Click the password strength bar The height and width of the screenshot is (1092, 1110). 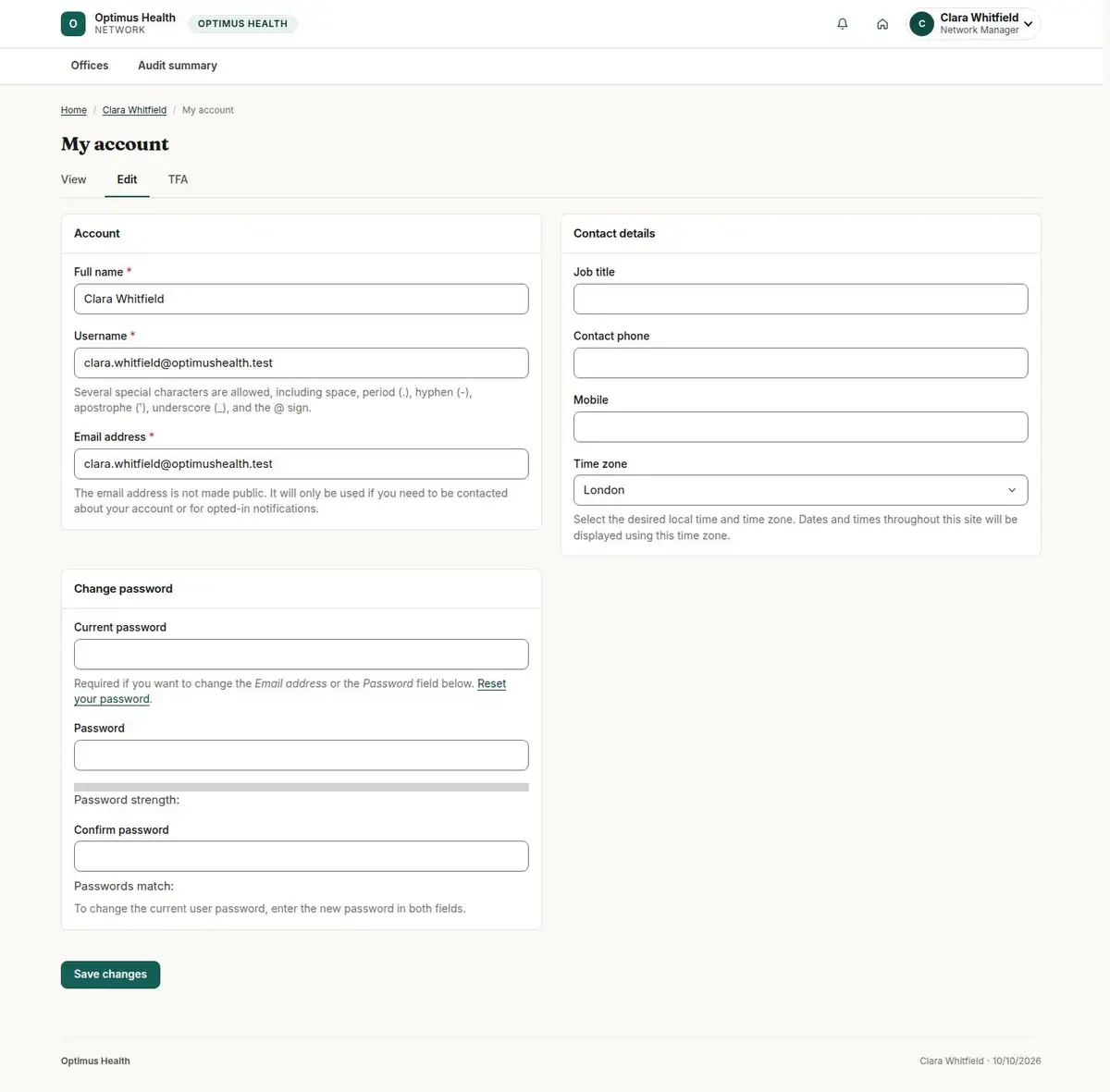click(301, 788)
